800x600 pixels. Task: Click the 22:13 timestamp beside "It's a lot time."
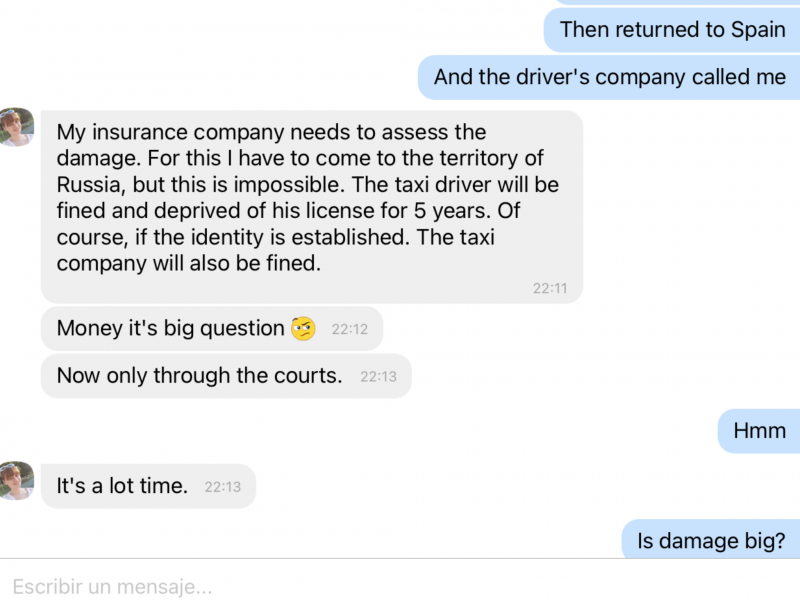point(223,487)
